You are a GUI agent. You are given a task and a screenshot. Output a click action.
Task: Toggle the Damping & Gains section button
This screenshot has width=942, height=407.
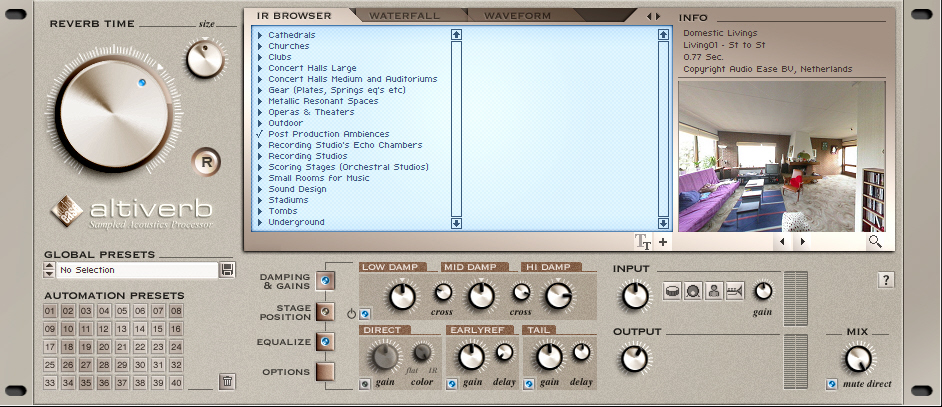[x=325, y=280]
